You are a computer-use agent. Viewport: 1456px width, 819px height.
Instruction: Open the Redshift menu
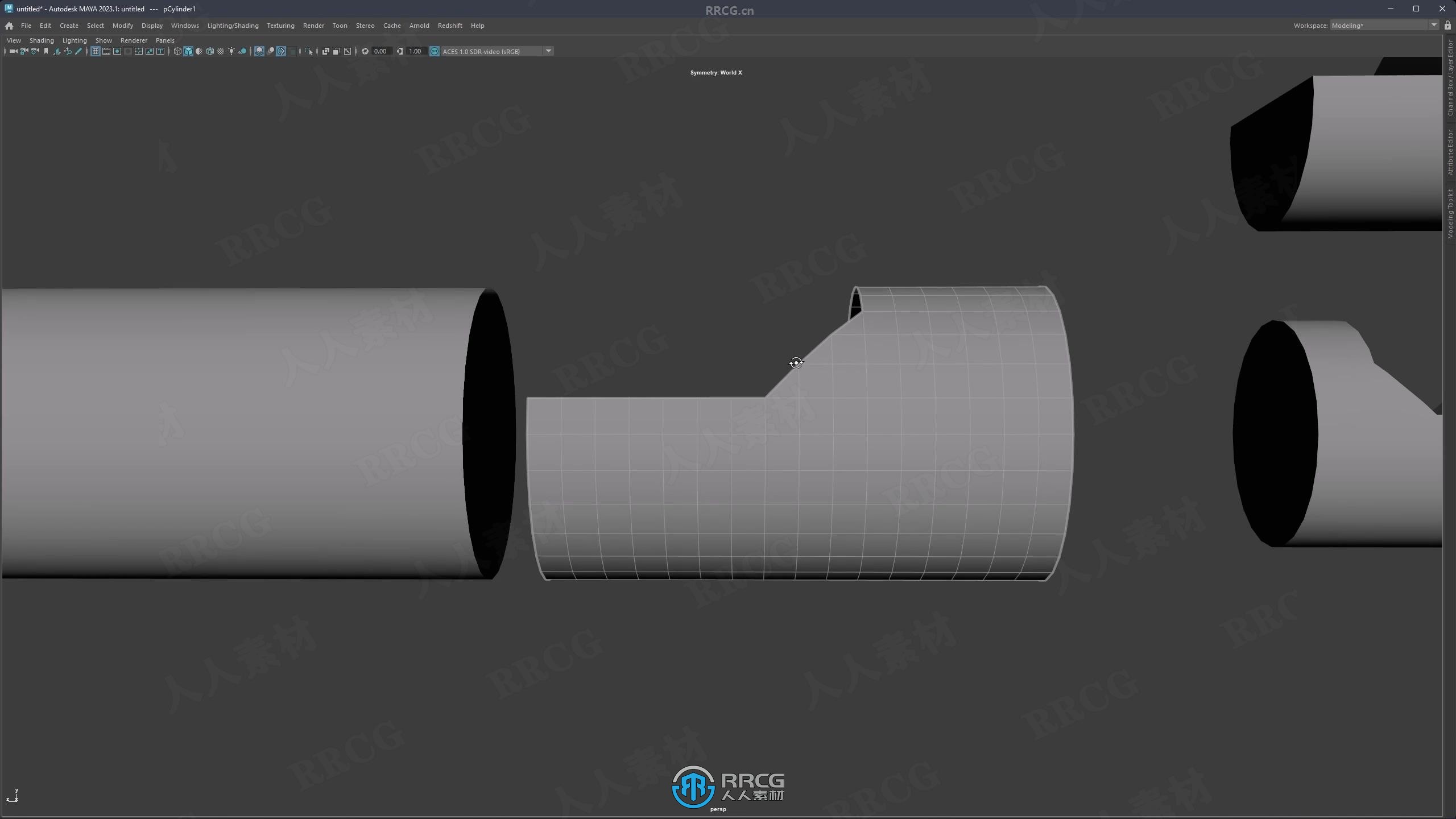click(450, 26)
